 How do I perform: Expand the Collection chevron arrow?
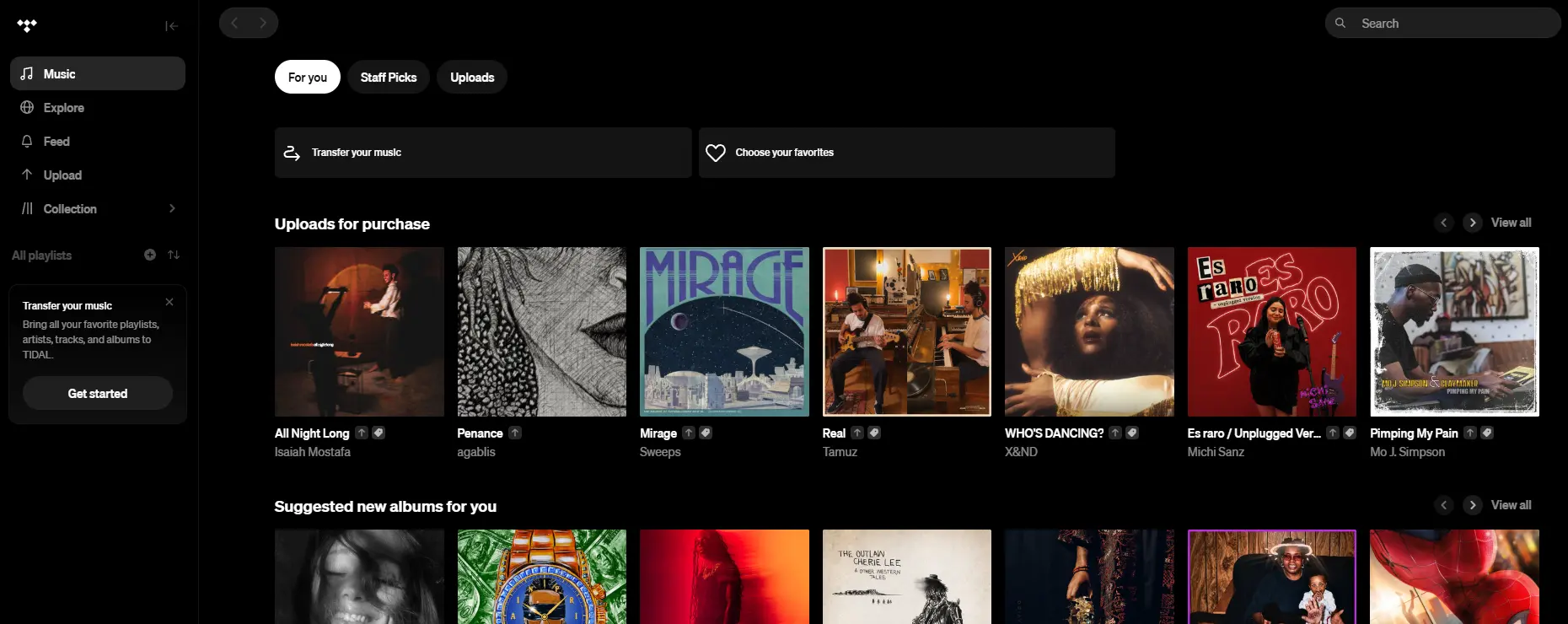click(x=172, y=208)
